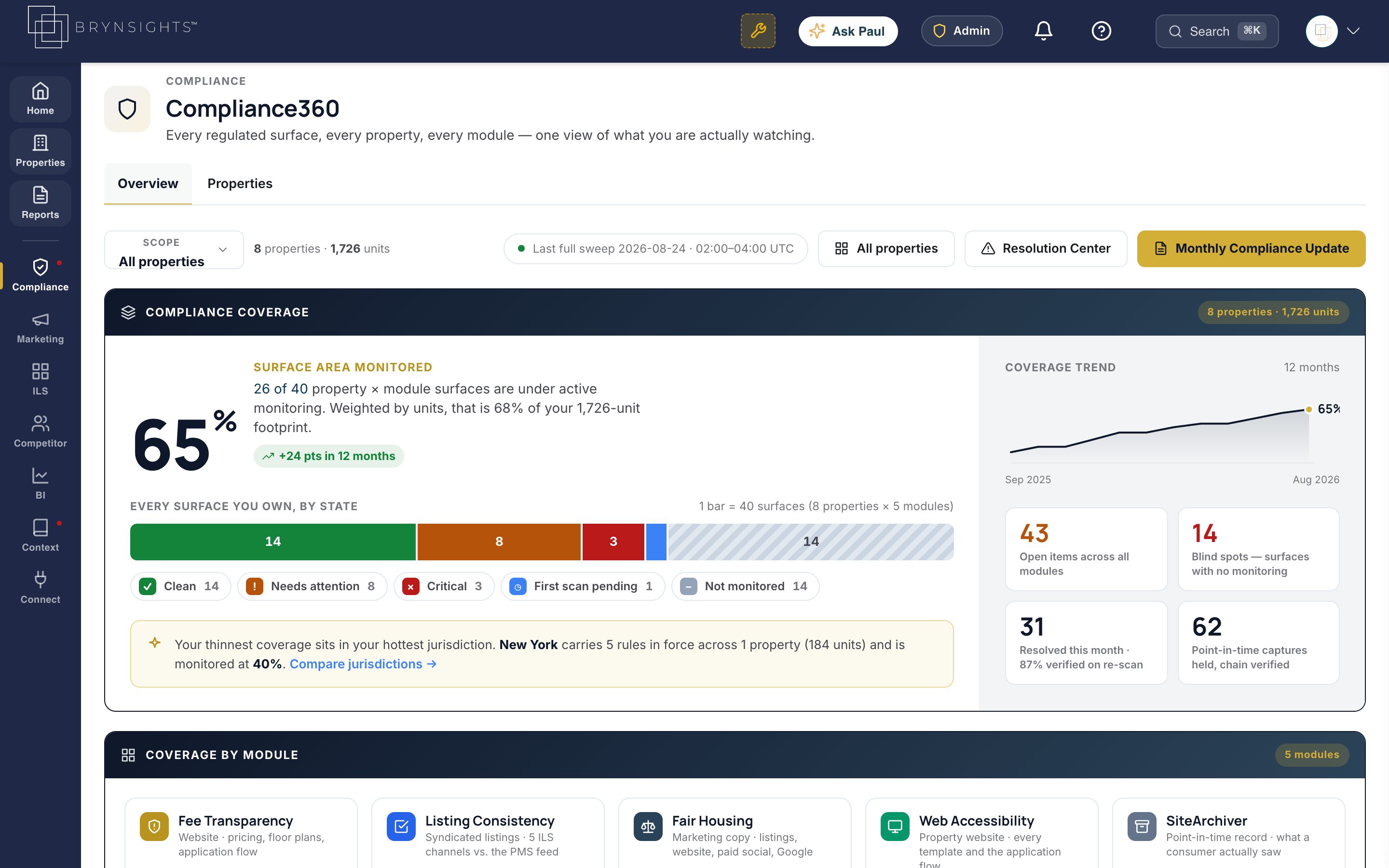The height and width of the screenshot is (868, 1389).
Task: Click the Admin button
Action: pyautogui.click(x=962, y=31)
